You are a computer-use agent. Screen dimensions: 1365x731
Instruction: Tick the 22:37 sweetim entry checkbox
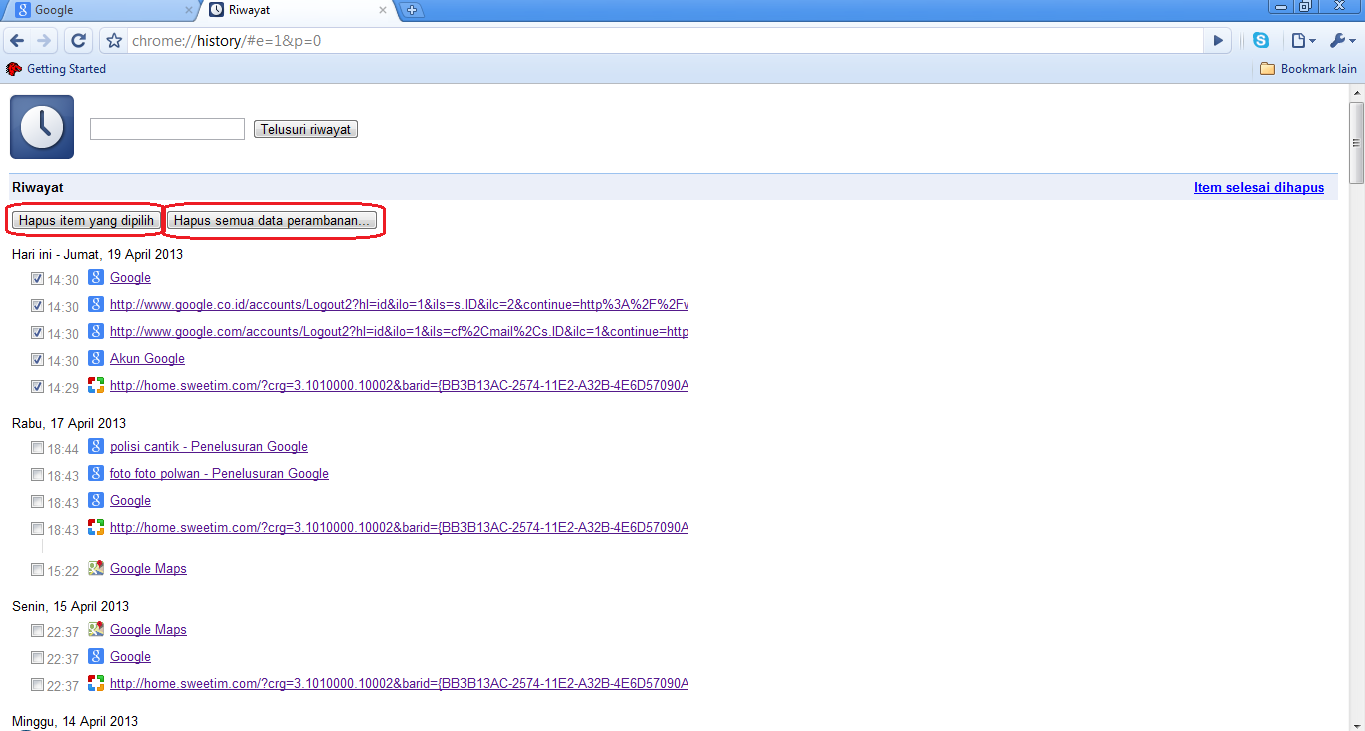[37, 685]
